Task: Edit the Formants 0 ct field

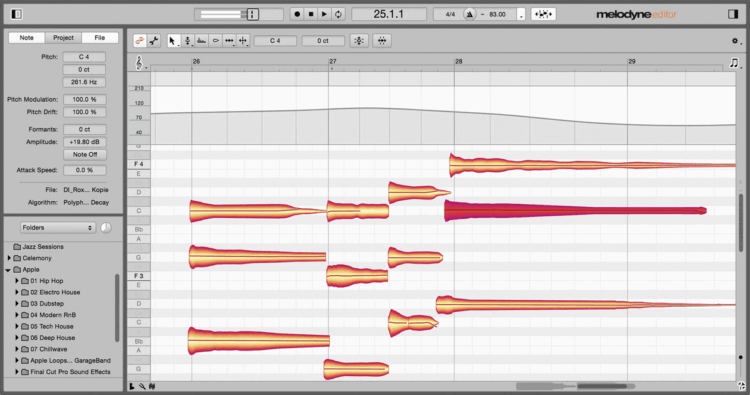Action: pos(84,129)
